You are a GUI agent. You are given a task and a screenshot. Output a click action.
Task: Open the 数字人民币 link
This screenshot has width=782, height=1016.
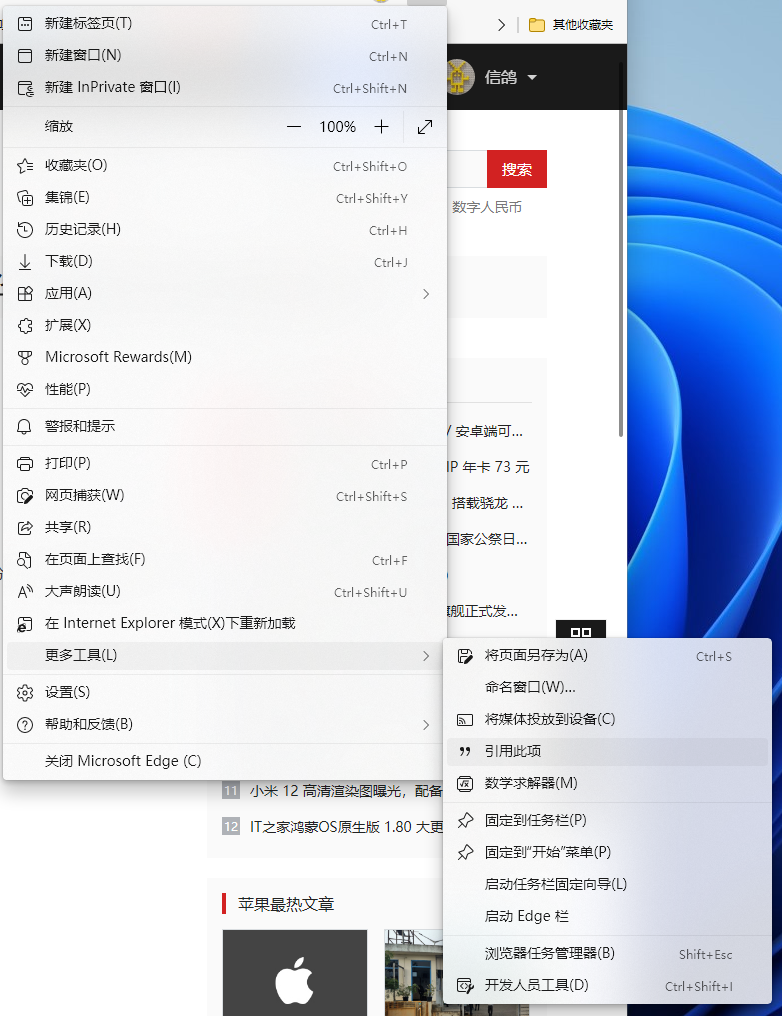click(487, 207)
